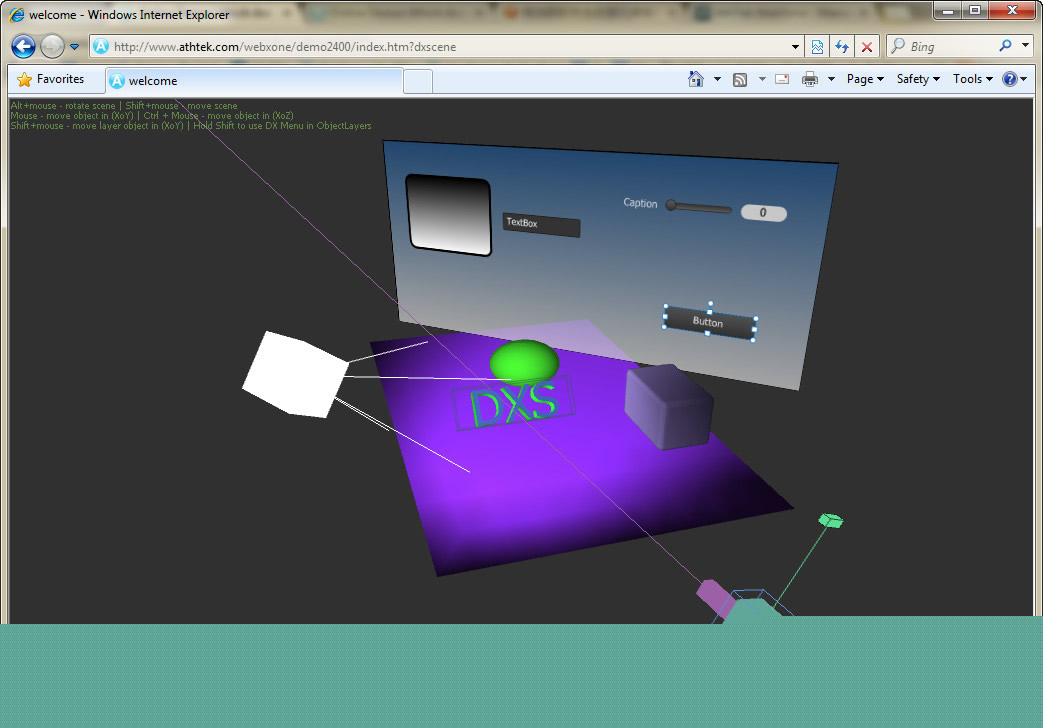Click the Read Mail envelope icon

coord(782,79)
